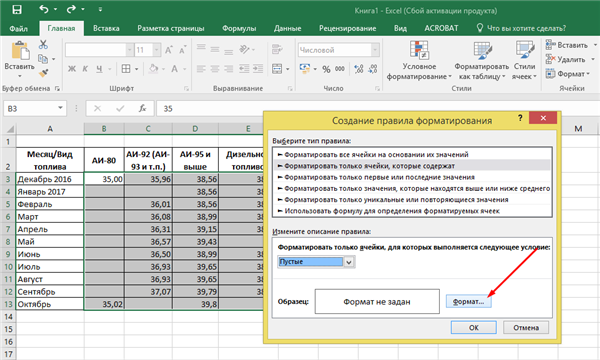Open the Пустые condition dropdown

point(349,262)
